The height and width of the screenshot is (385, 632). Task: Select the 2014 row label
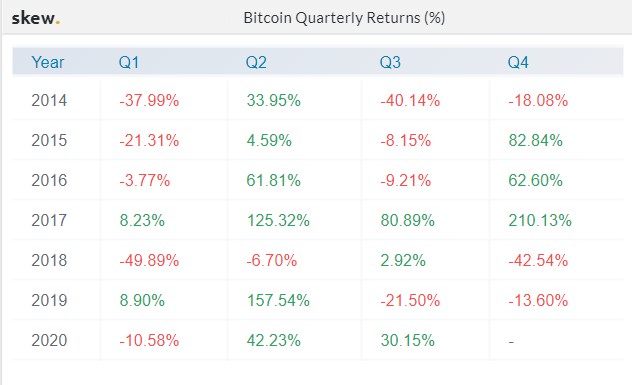tap(49, 100)
